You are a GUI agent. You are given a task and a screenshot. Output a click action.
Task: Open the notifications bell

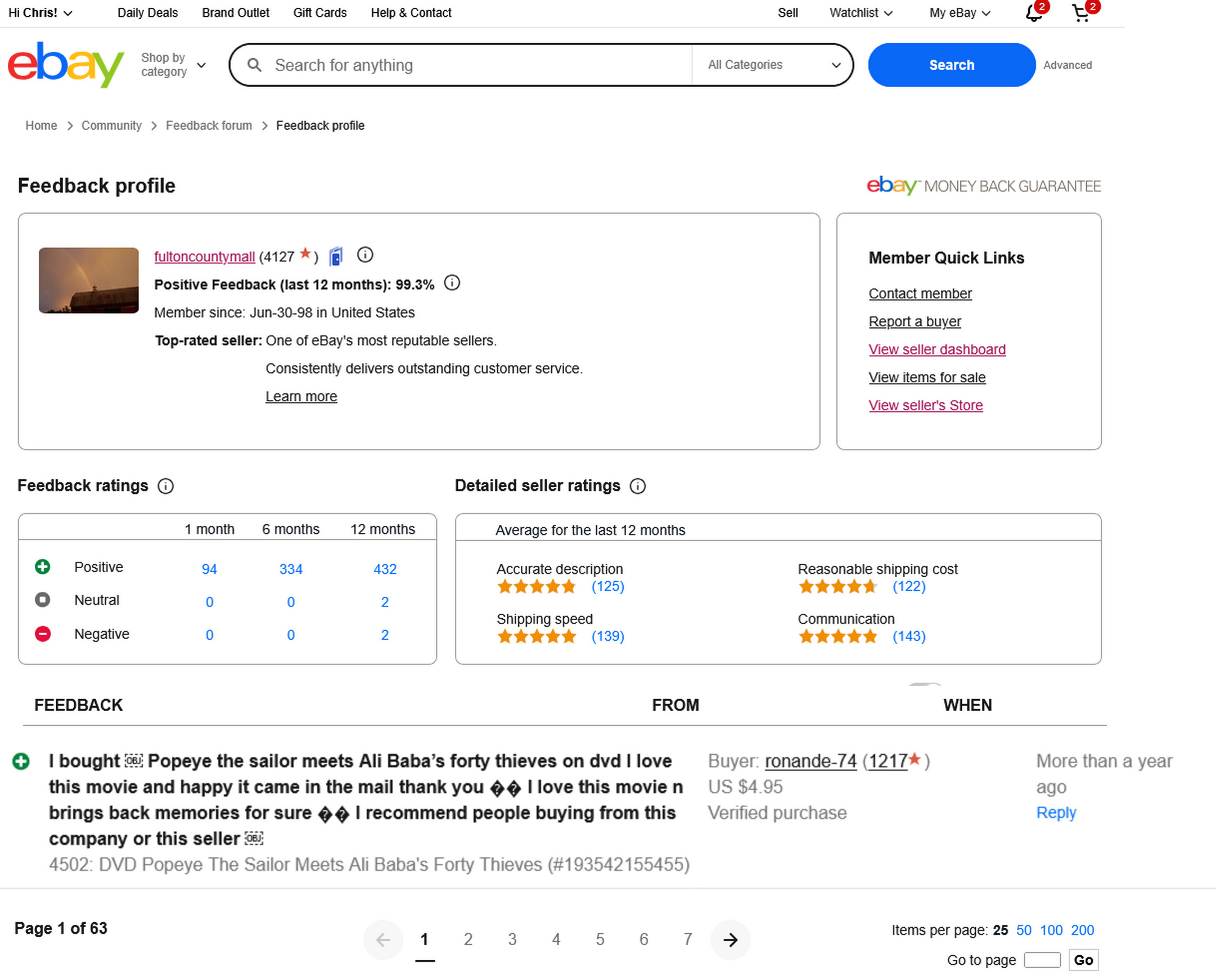coord(1033,13)
